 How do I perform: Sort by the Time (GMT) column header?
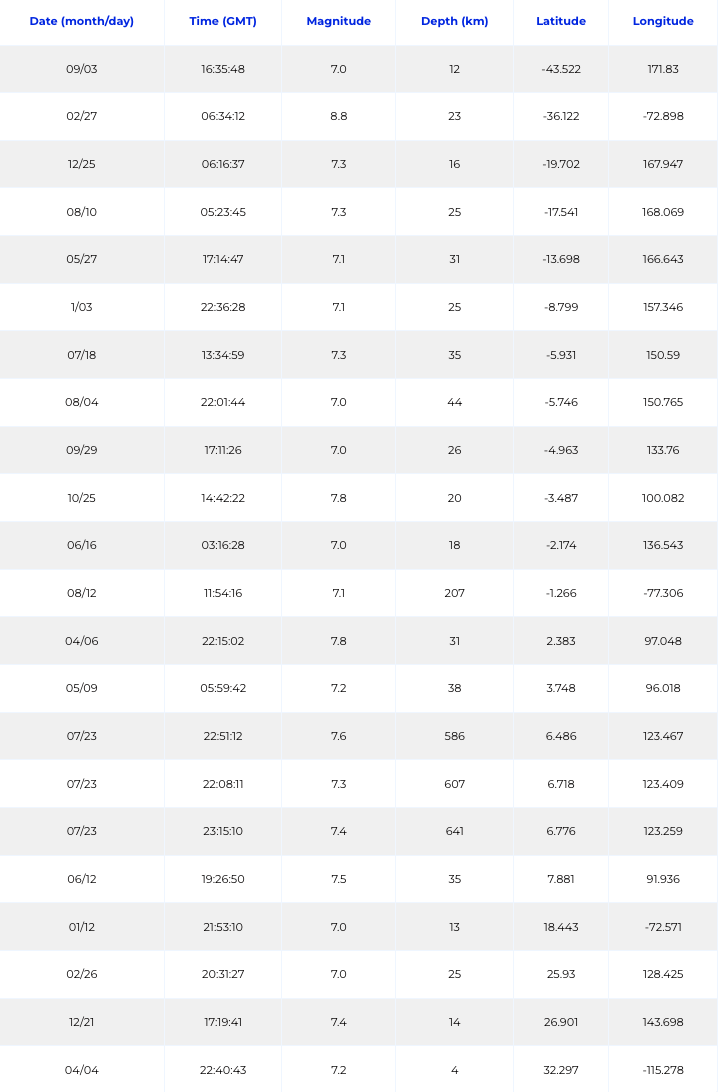(223, 21)
